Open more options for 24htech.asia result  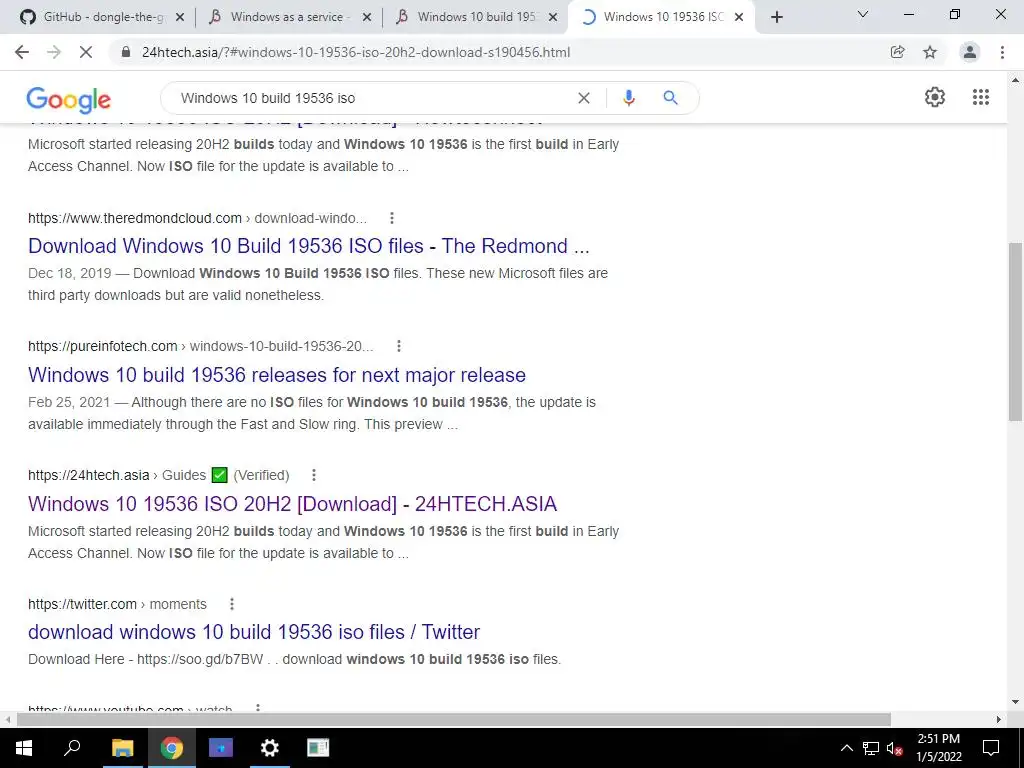[x=313, y=475]
